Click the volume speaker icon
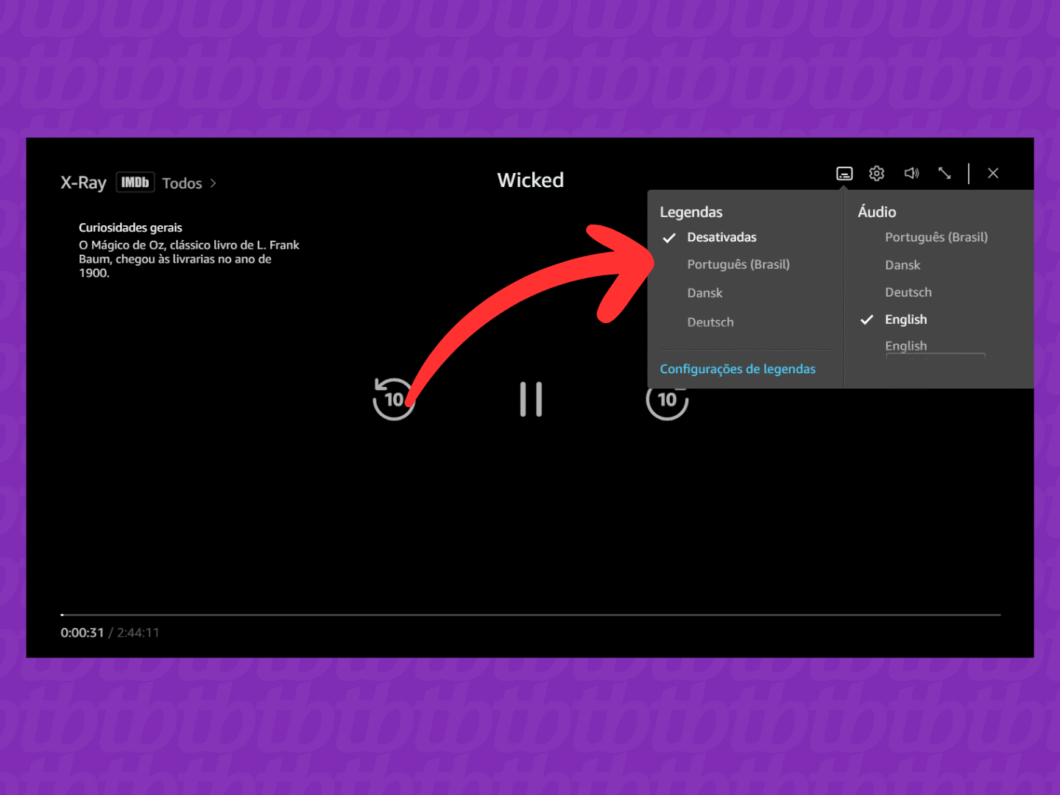 coord(911,174)
